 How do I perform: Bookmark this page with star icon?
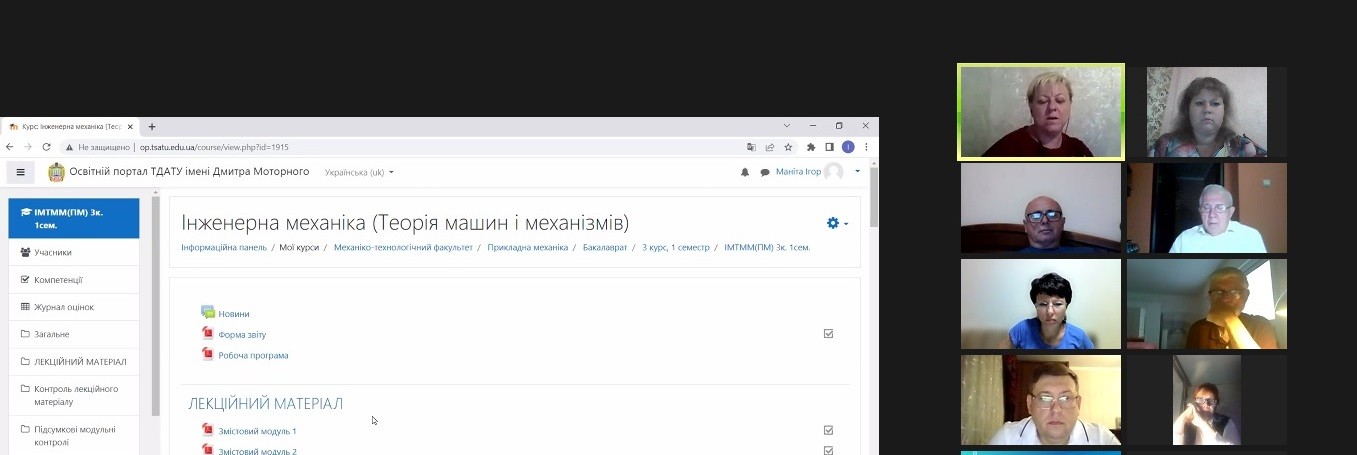(788, 147)
